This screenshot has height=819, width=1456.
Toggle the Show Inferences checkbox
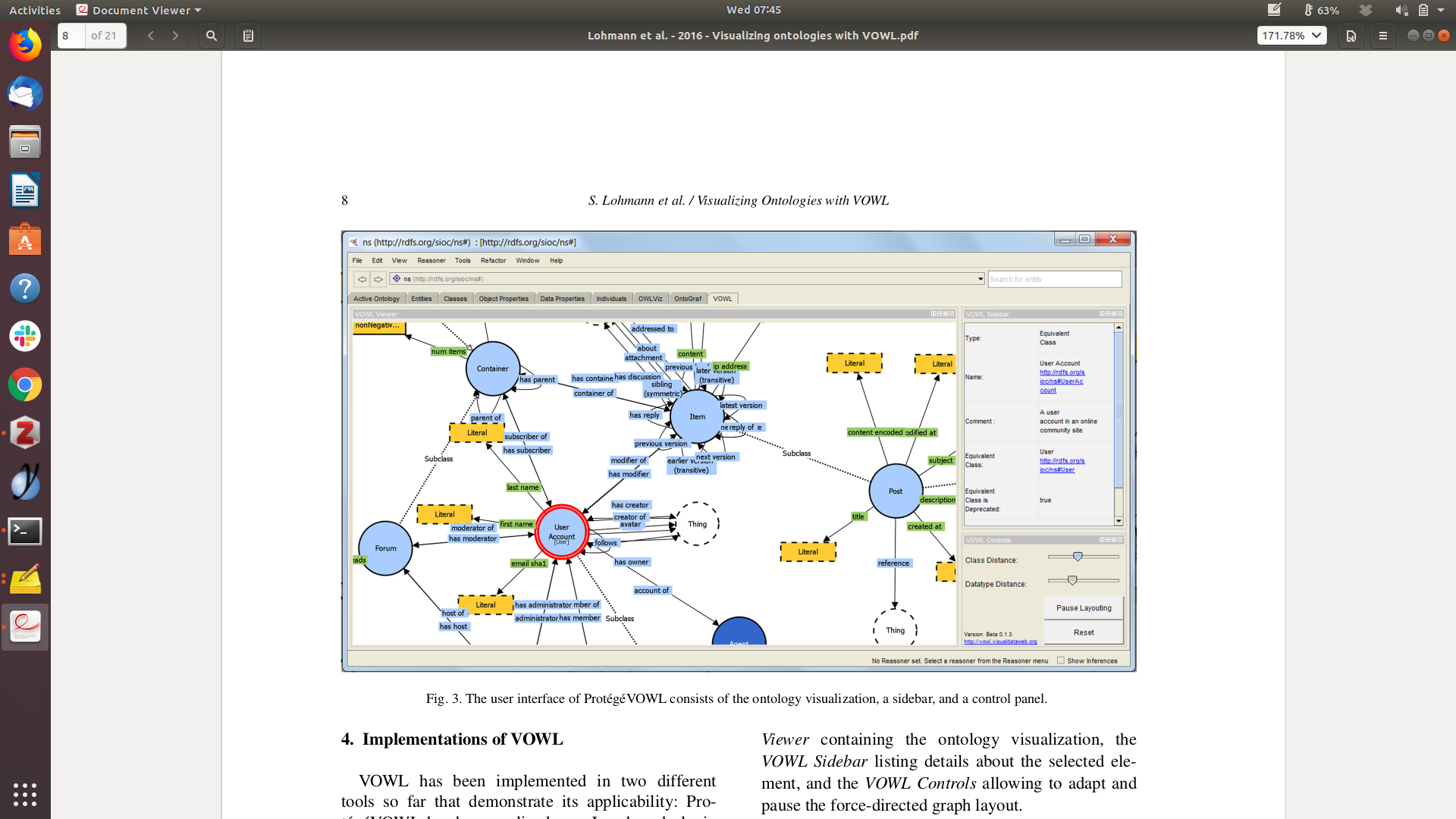(x=1061, y=661)
